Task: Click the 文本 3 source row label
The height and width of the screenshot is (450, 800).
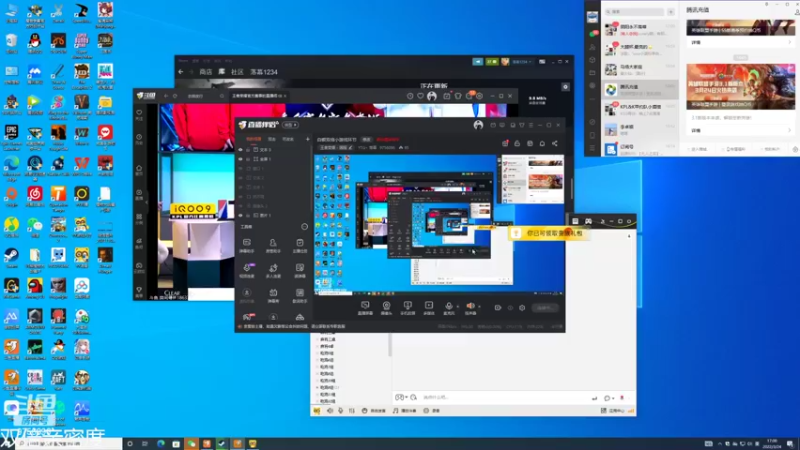Action: pyautogui.click(x=266, y=150)
